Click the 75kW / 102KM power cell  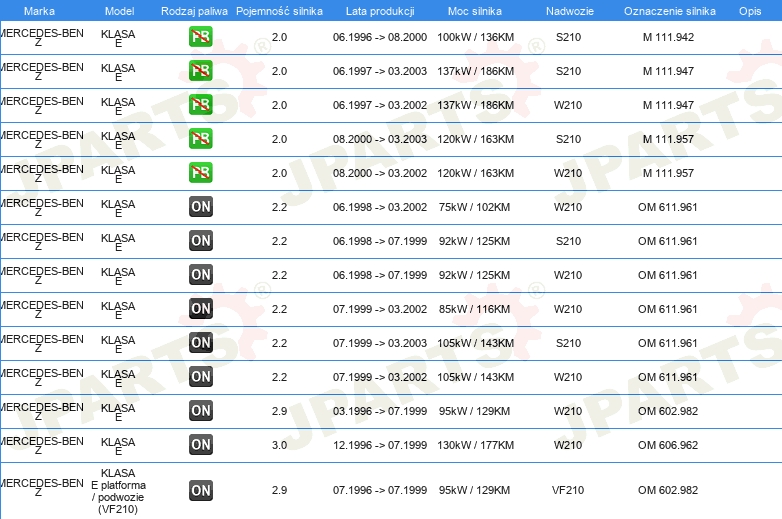tap(474, 207)
